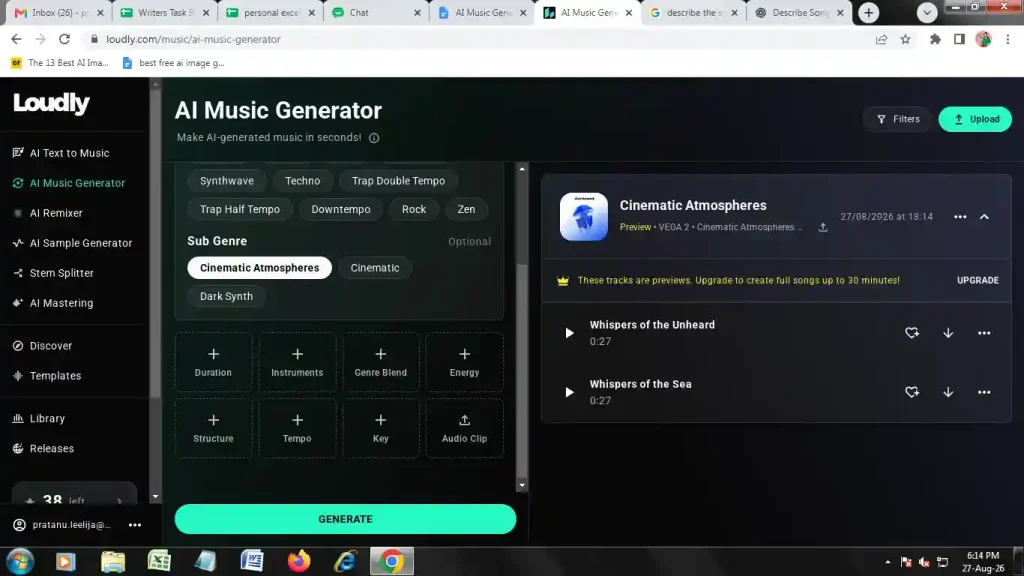Select AI Music Generator sidebar item

coord(69,183)
